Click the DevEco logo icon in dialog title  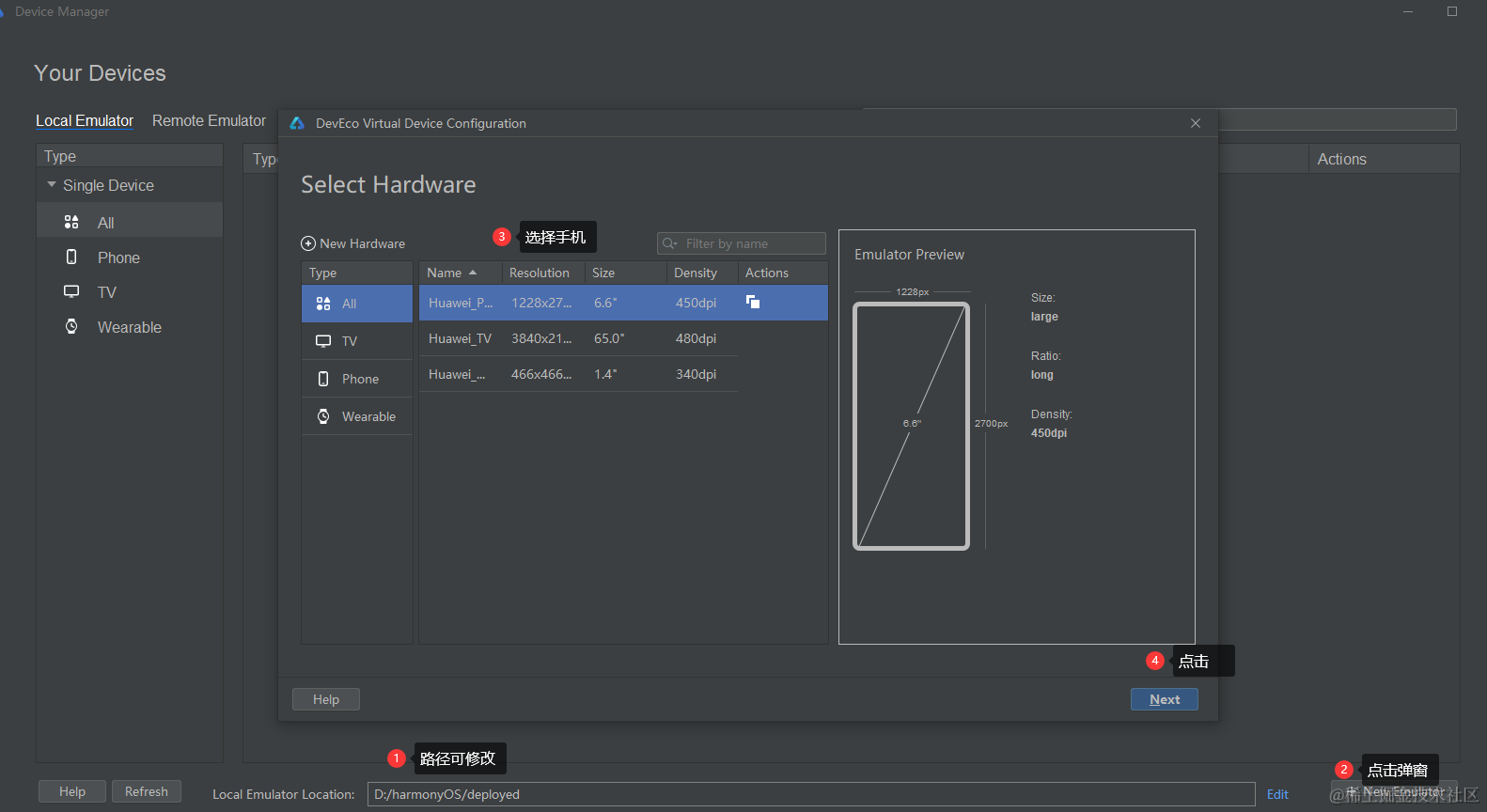297,123
